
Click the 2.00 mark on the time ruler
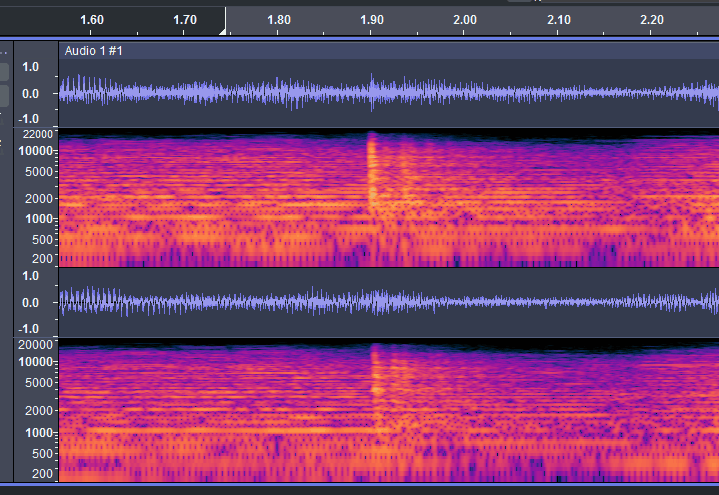pyautogui.click(x=465, y=20)
